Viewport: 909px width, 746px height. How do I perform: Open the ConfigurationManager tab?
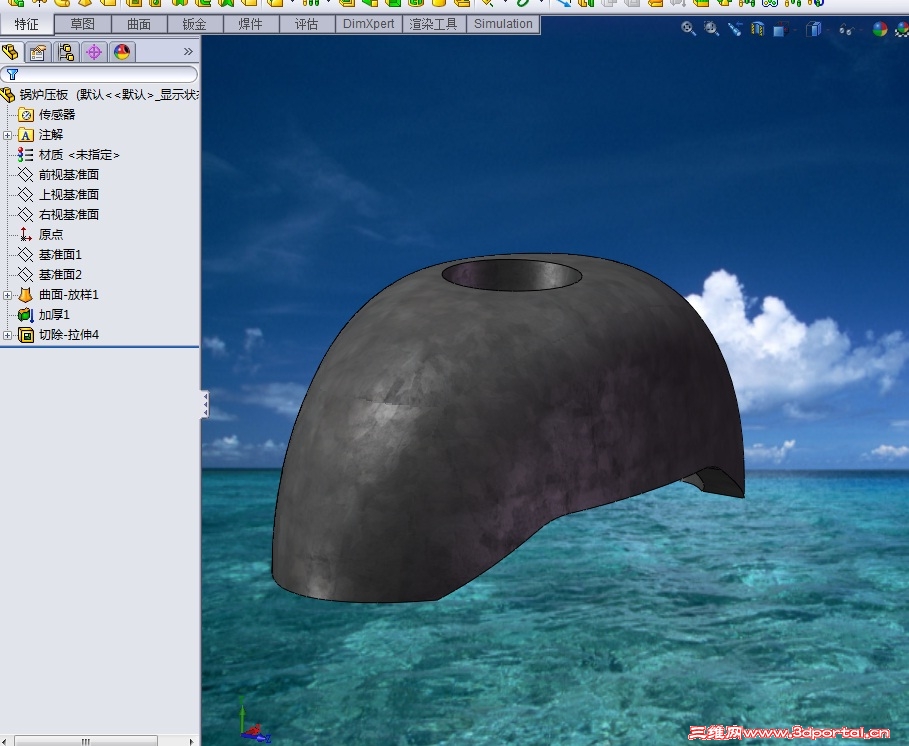click(66, 52)
